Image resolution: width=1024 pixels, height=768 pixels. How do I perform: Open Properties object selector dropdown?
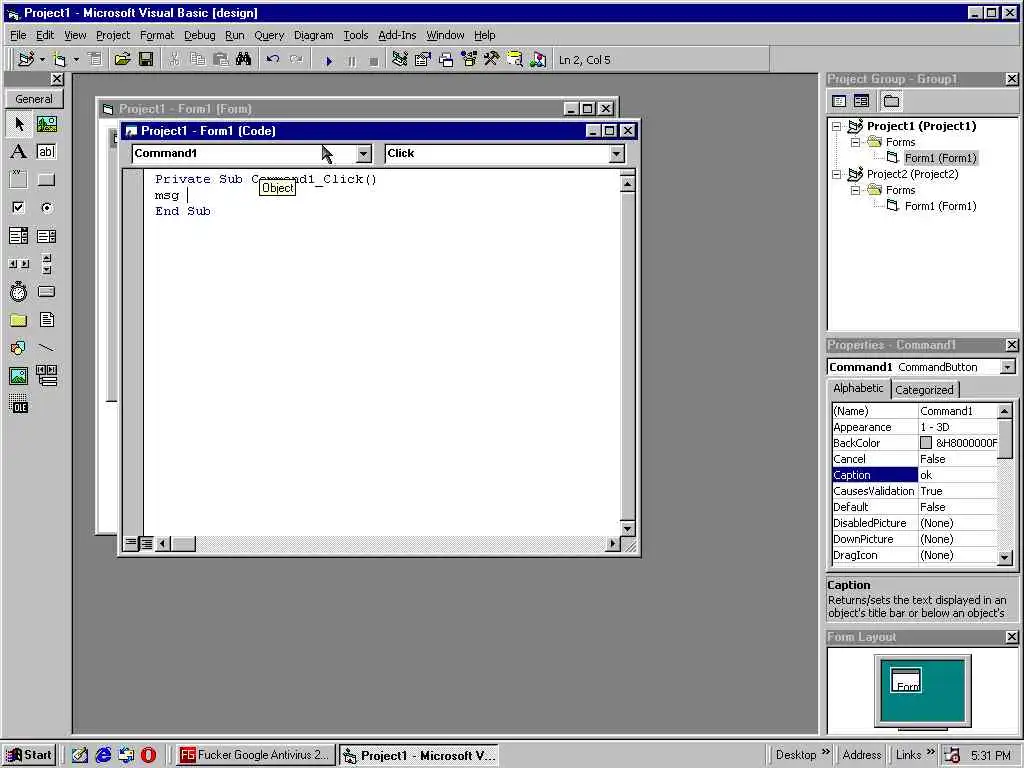1008,367
